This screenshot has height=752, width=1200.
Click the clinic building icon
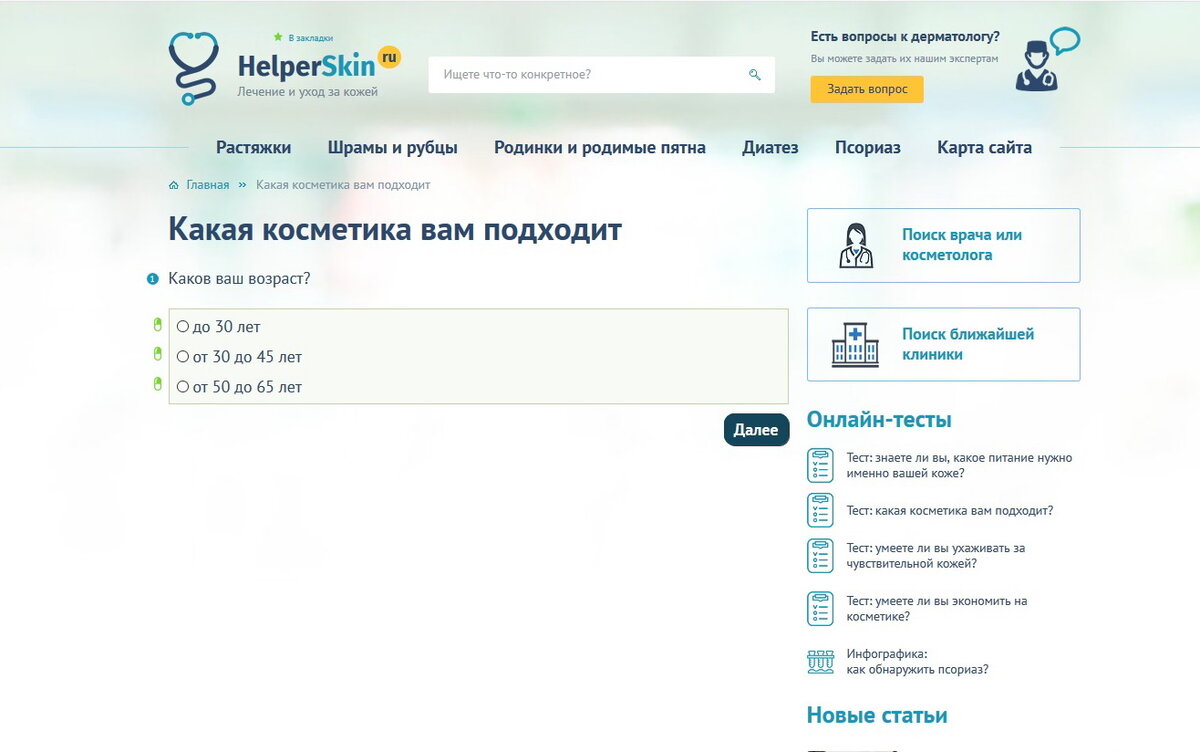click(855, 345)
